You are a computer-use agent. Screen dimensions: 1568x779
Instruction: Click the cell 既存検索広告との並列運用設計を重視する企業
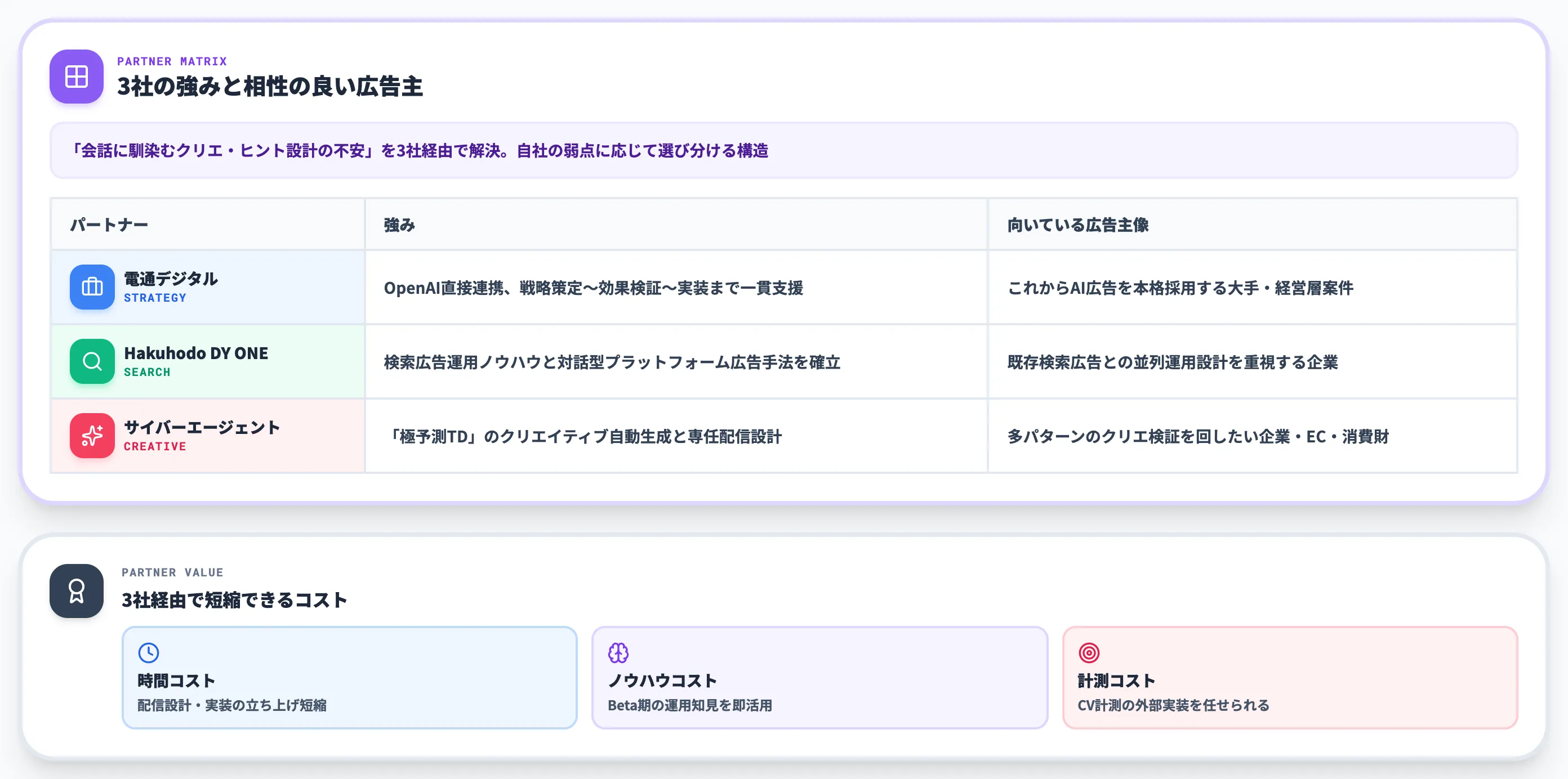(1253, 362)
